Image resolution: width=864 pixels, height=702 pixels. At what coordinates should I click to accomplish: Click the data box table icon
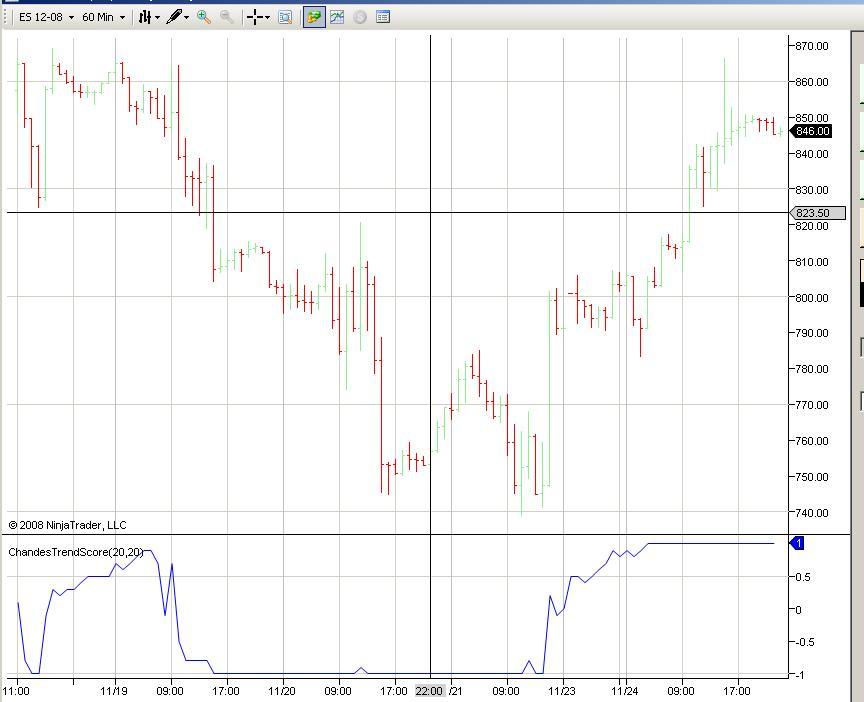click(x=382, y=17)
